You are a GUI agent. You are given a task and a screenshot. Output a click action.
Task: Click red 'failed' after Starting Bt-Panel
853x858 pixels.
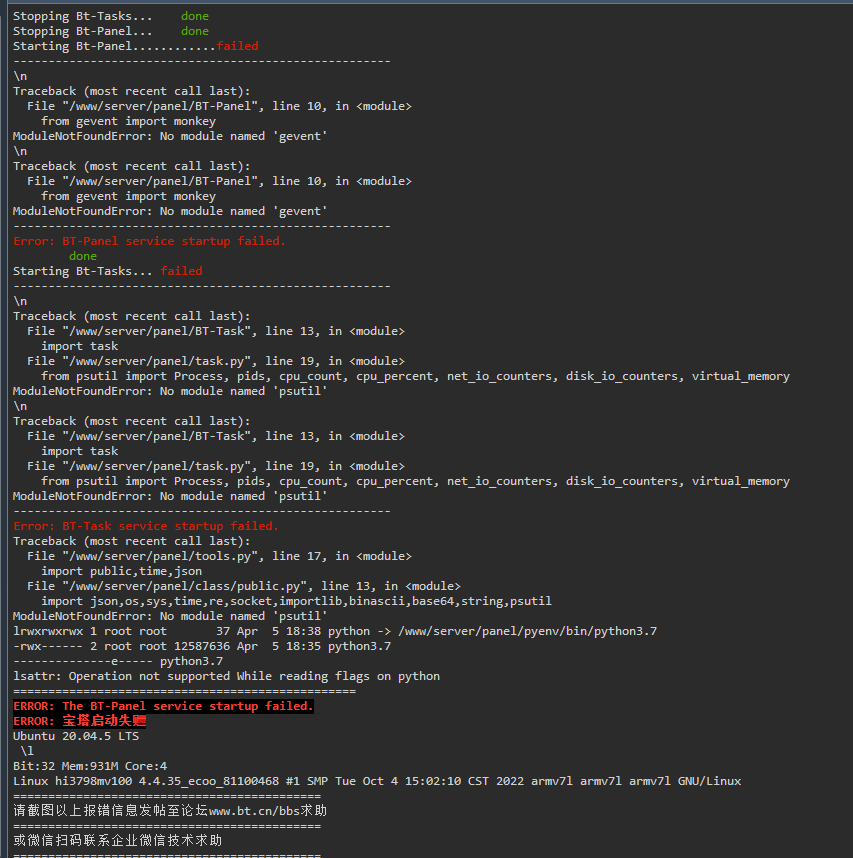tap(237, 46)
